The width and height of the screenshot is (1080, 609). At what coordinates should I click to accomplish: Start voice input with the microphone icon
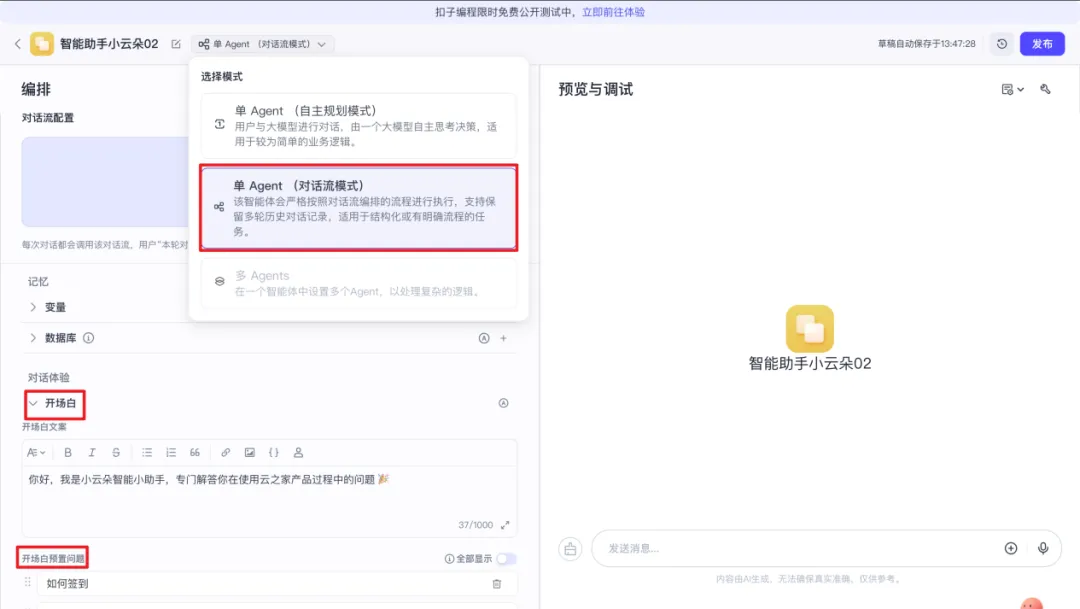point(1043,548)
